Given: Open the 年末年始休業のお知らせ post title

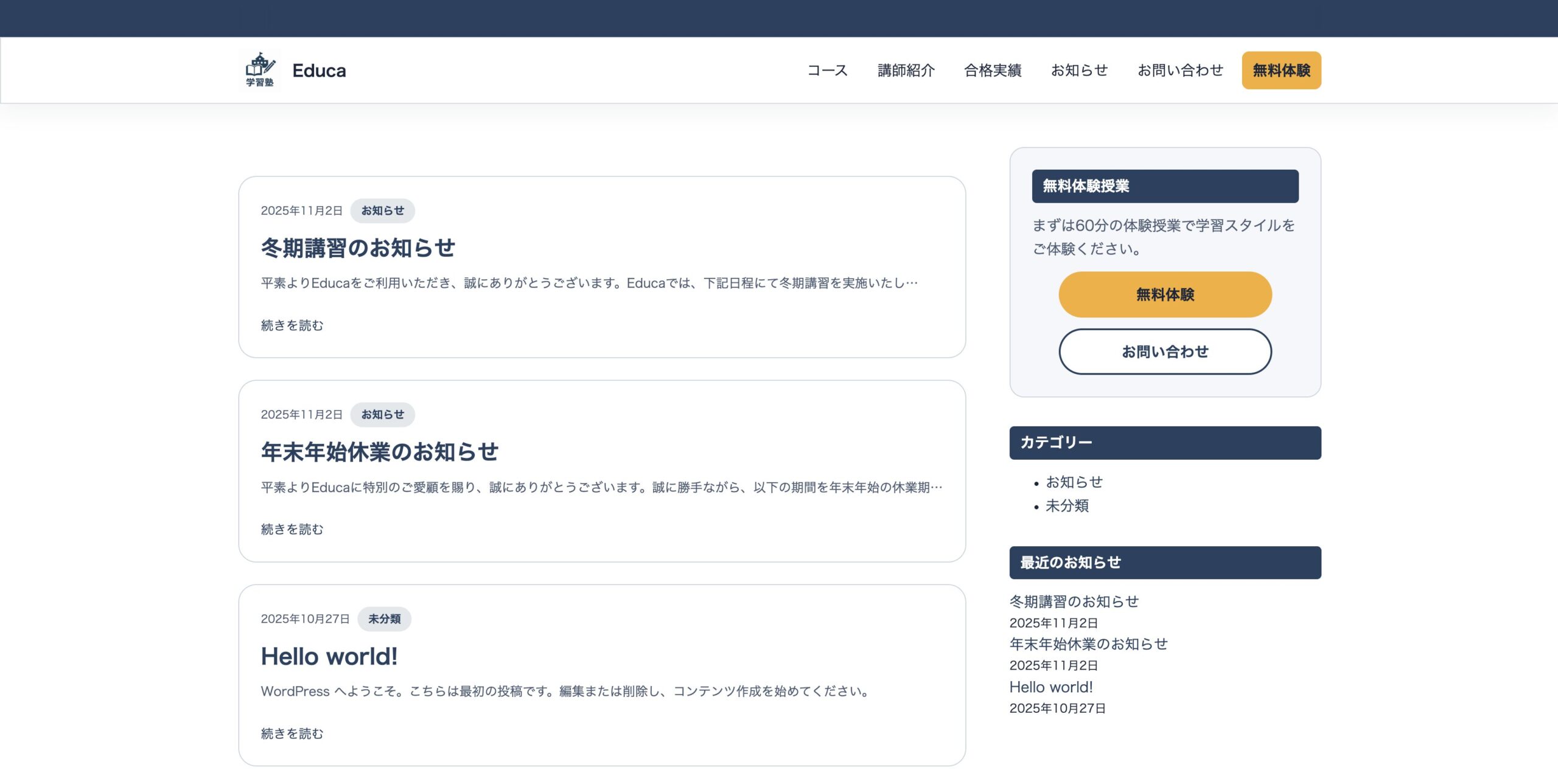Looking at the screenshot, I should [x=380, y=451].
